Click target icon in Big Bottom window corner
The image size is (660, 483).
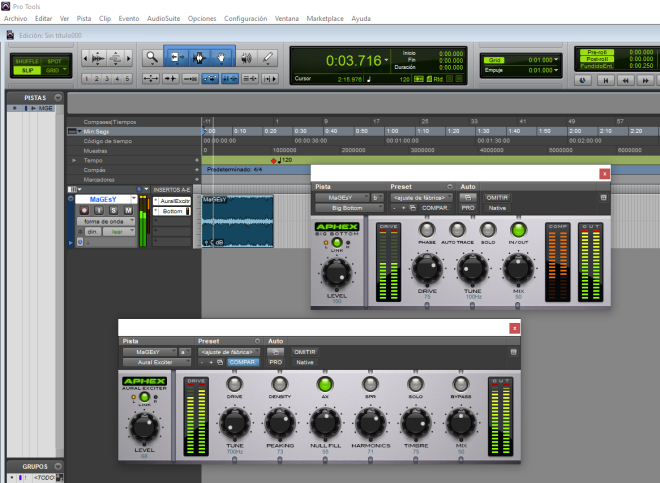604,197
